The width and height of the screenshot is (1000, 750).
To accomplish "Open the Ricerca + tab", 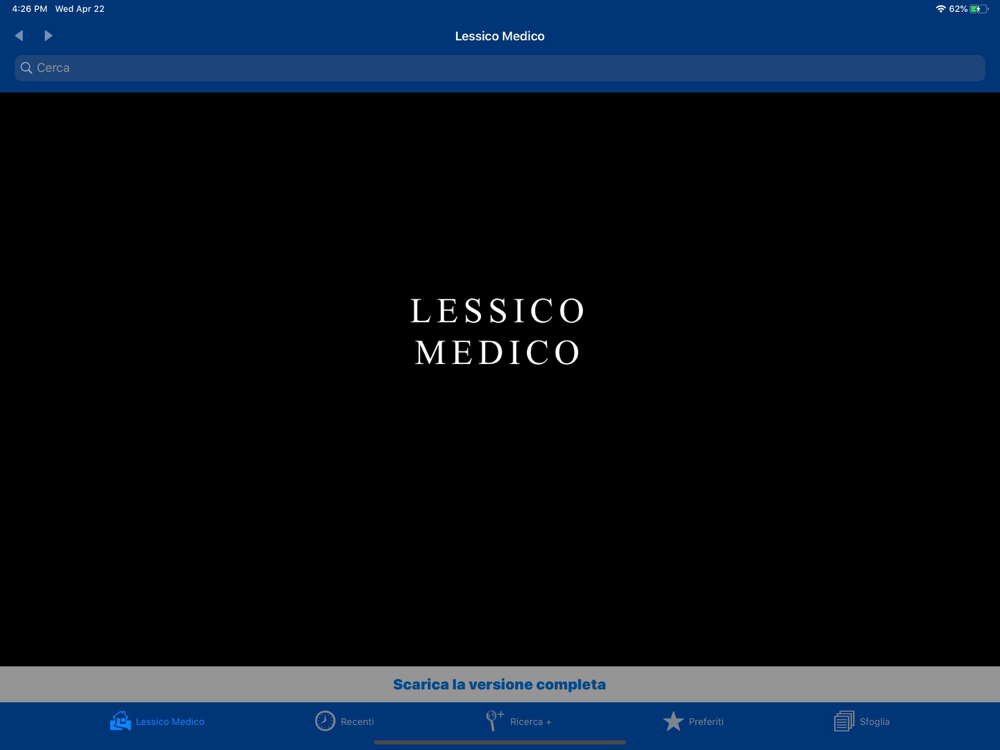I will point(518,721).
